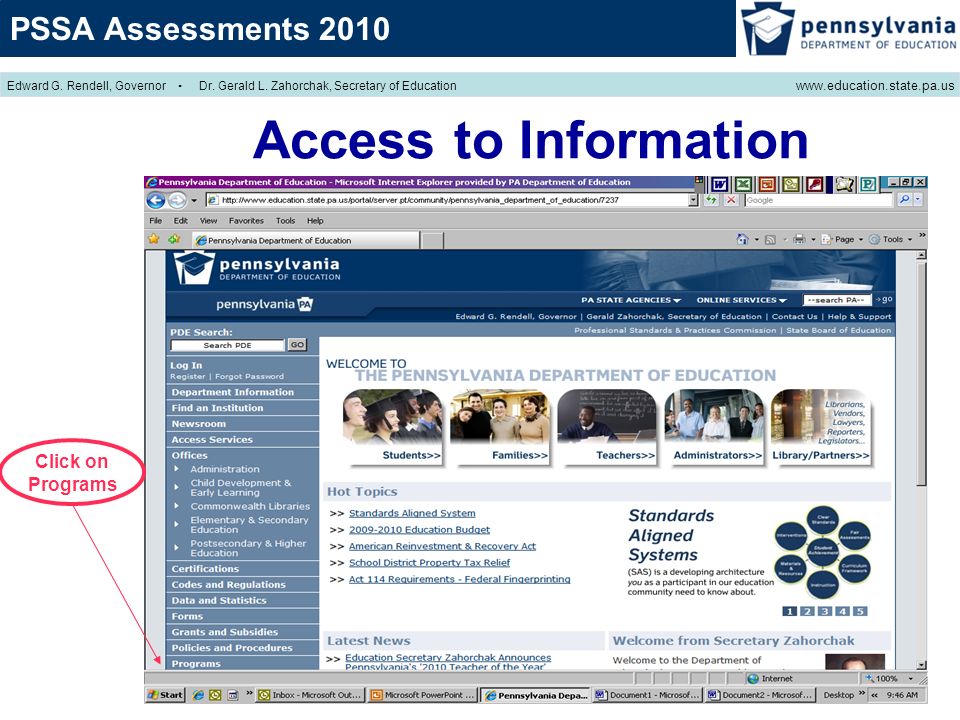Open the View menu

208,220
